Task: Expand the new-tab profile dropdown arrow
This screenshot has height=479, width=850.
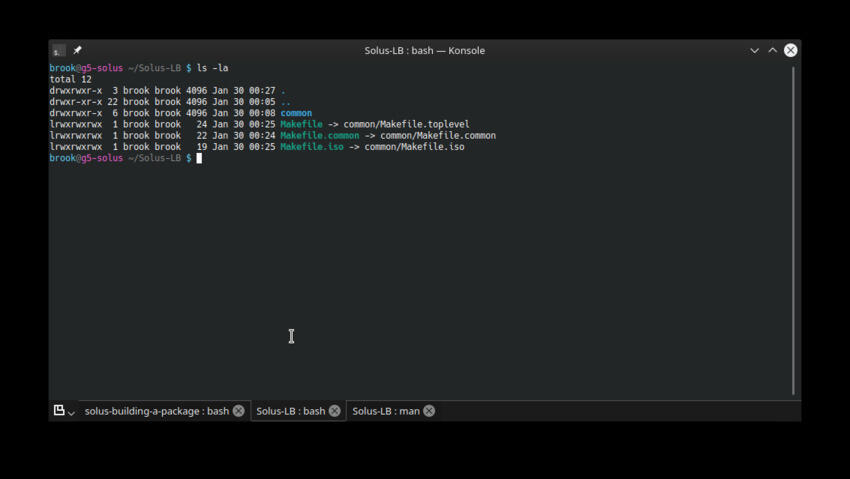Action: pyautogui.click(x=71, y=413)
